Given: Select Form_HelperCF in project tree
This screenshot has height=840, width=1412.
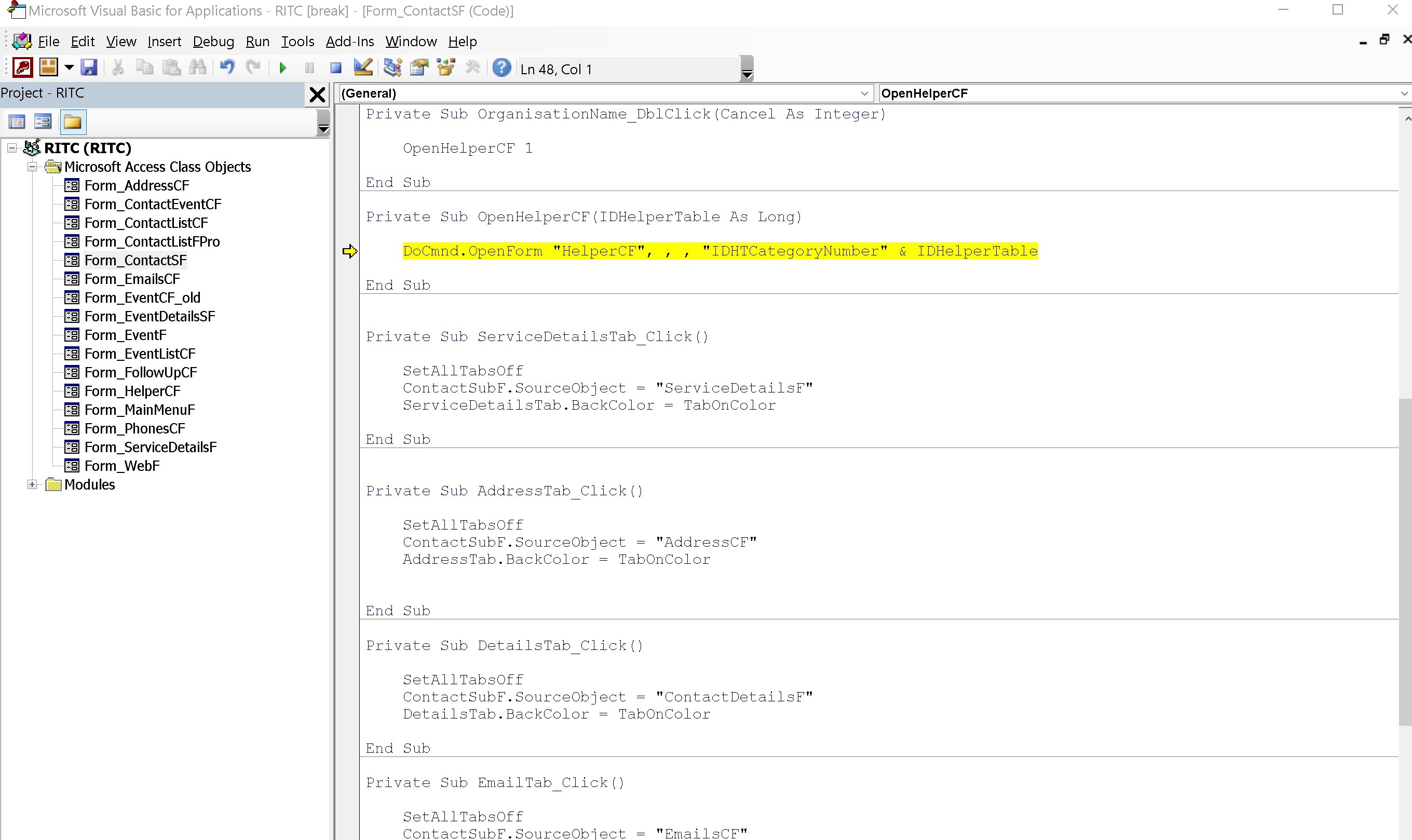Looking at the screenshot, I should tap(132, 391).
